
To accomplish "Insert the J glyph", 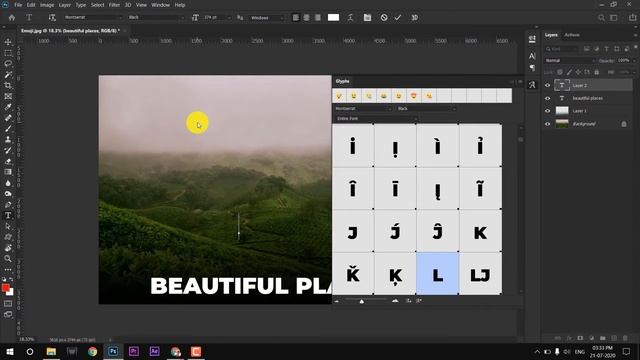I will click(353, 231).
